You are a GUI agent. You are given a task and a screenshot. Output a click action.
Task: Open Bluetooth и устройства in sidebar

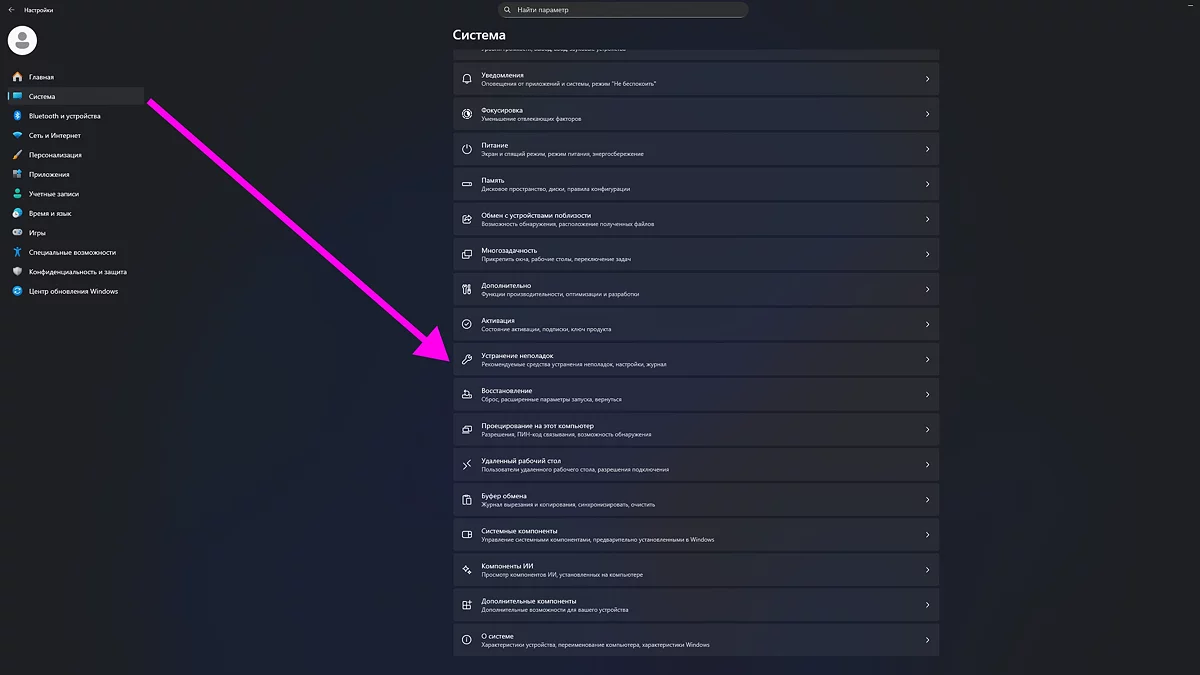(x=64, y=116)
